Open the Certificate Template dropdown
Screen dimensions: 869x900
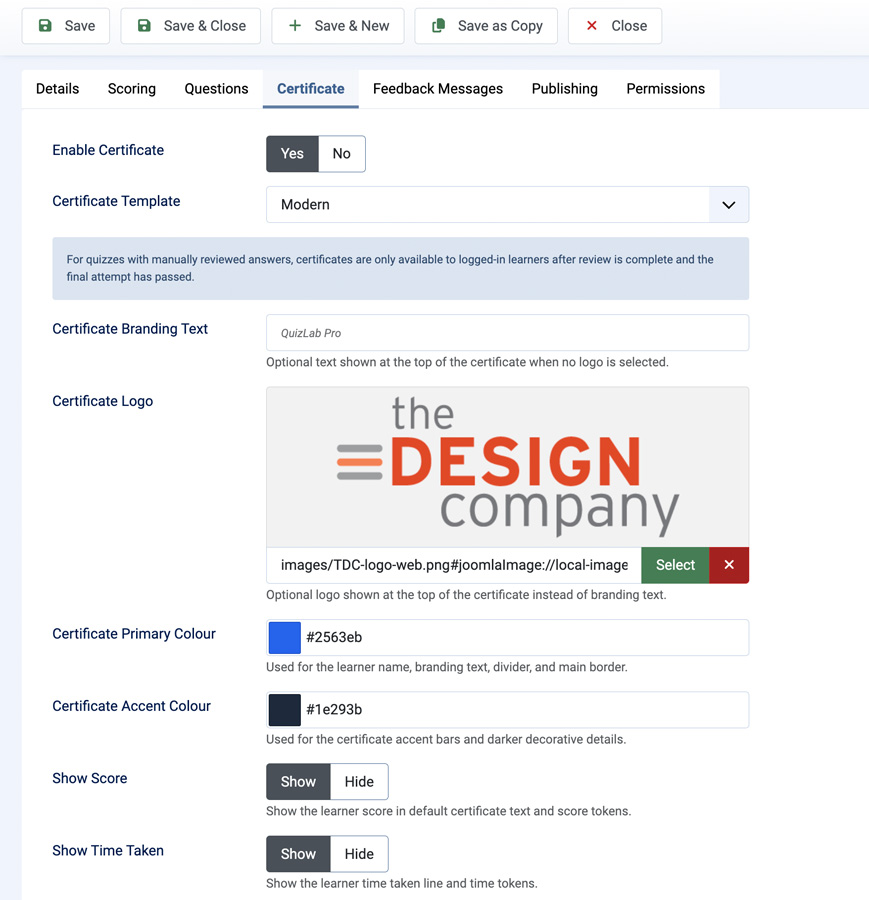pyautogui.click(x=507, y=204)
